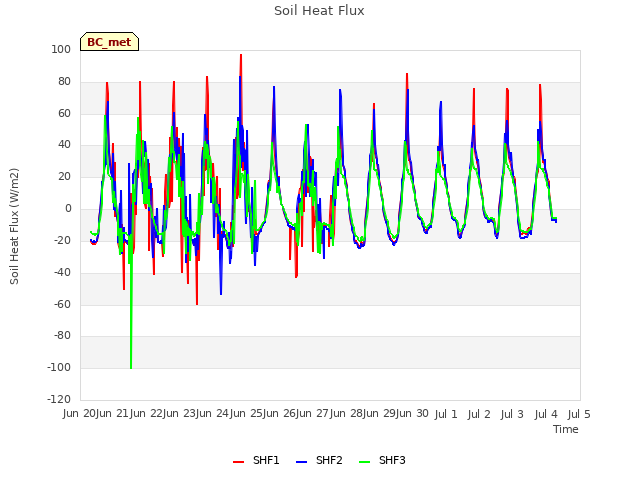Click the 100 y-axis tick label
Viewport: 640px width, 480px height.
(x=61, y=49)
